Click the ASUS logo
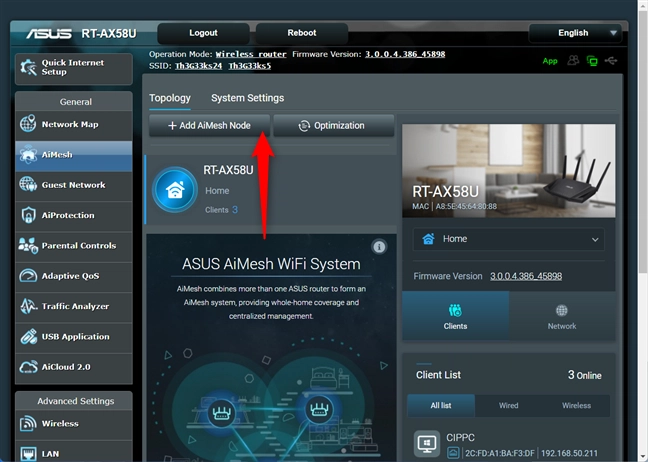Image resolution: width=648 pixels, height=462 pixels. [x=49, y=33]
